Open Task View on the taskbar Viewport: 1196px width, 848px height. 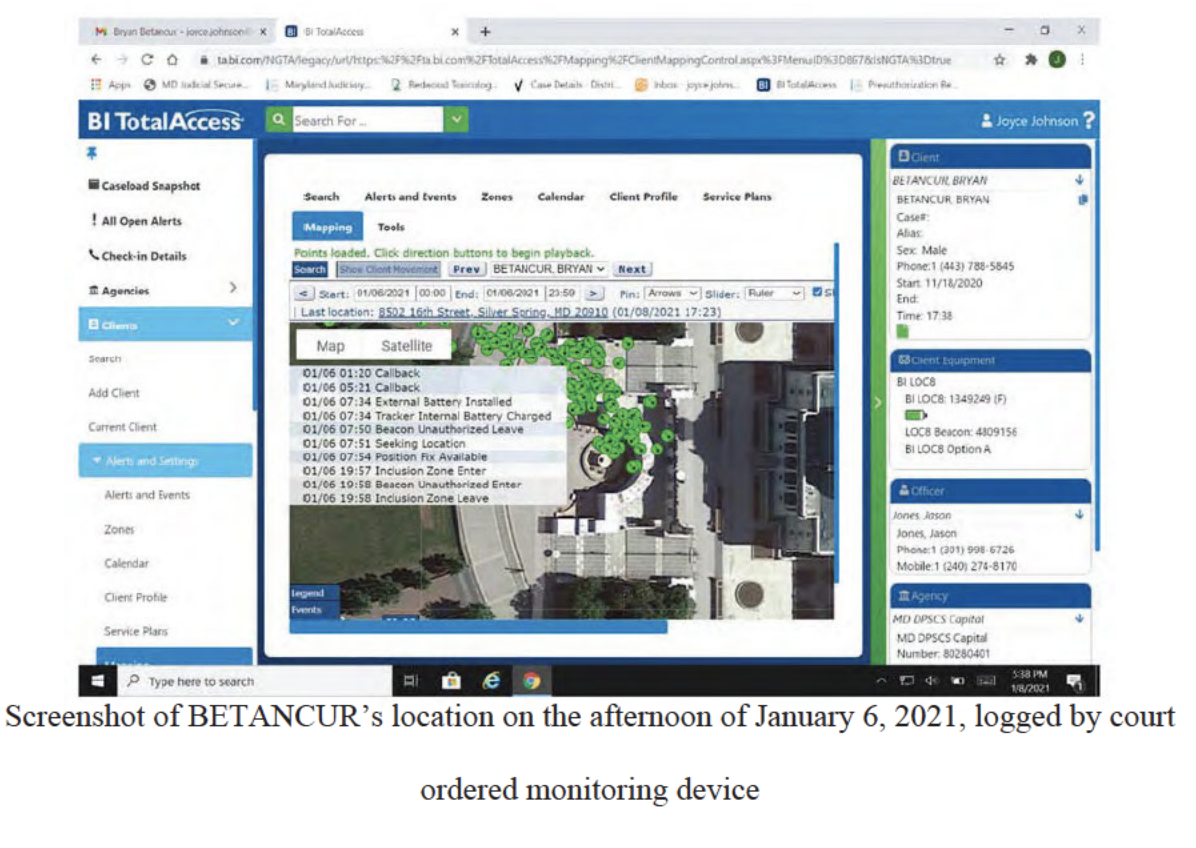[x=410, y=681]
